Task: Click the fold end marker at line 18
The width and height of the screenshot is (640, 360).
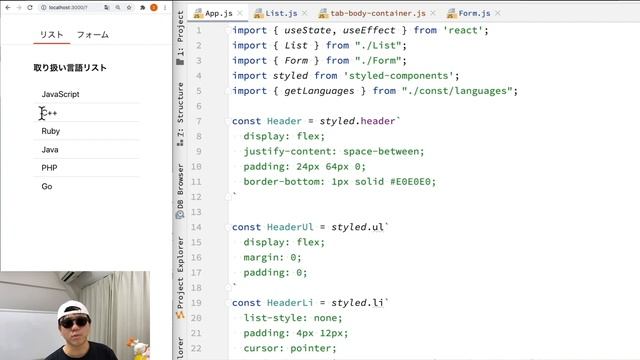Action: pyautogui.click(x=228, y=287)
